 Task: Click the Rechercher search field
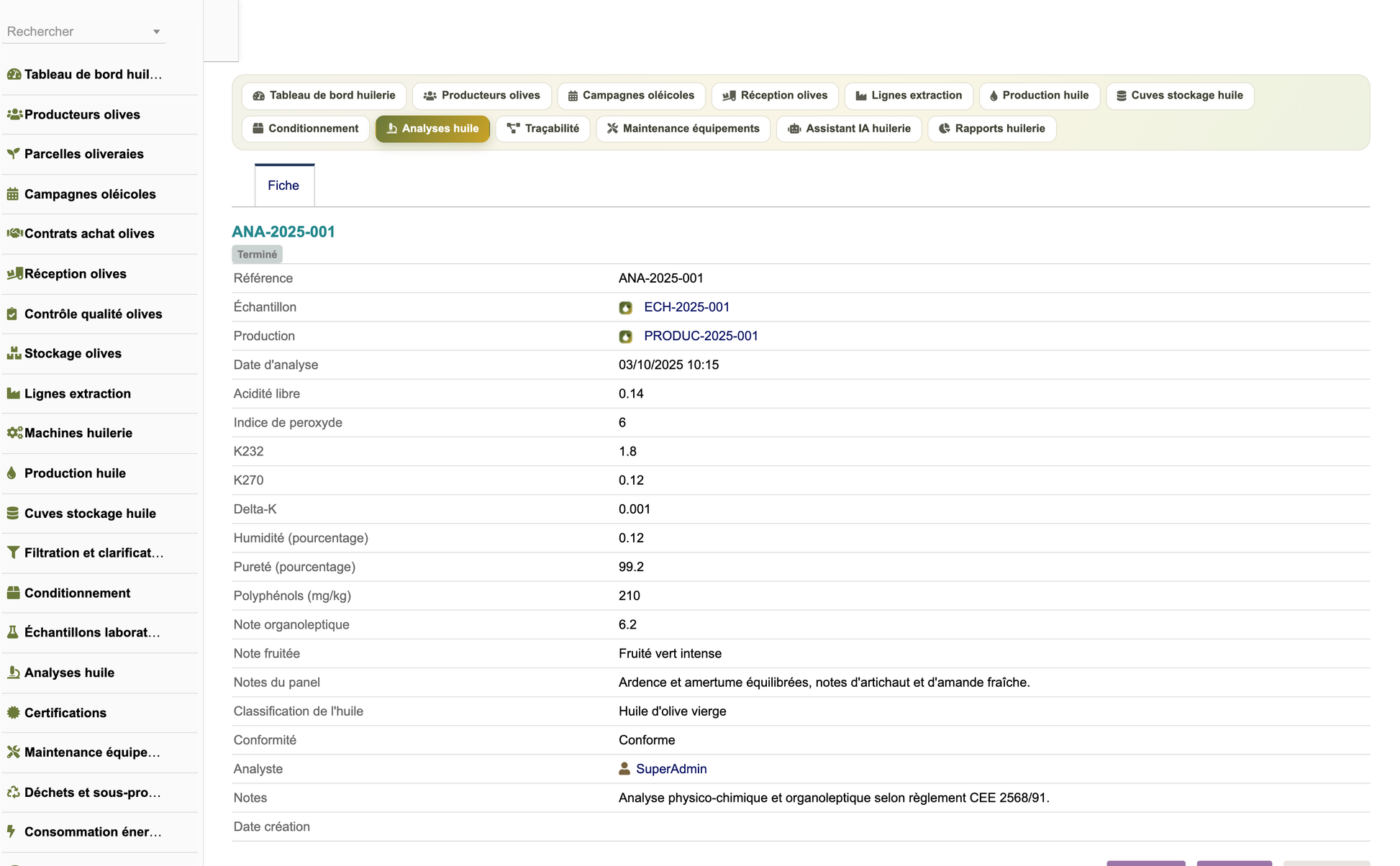(83, 32)
